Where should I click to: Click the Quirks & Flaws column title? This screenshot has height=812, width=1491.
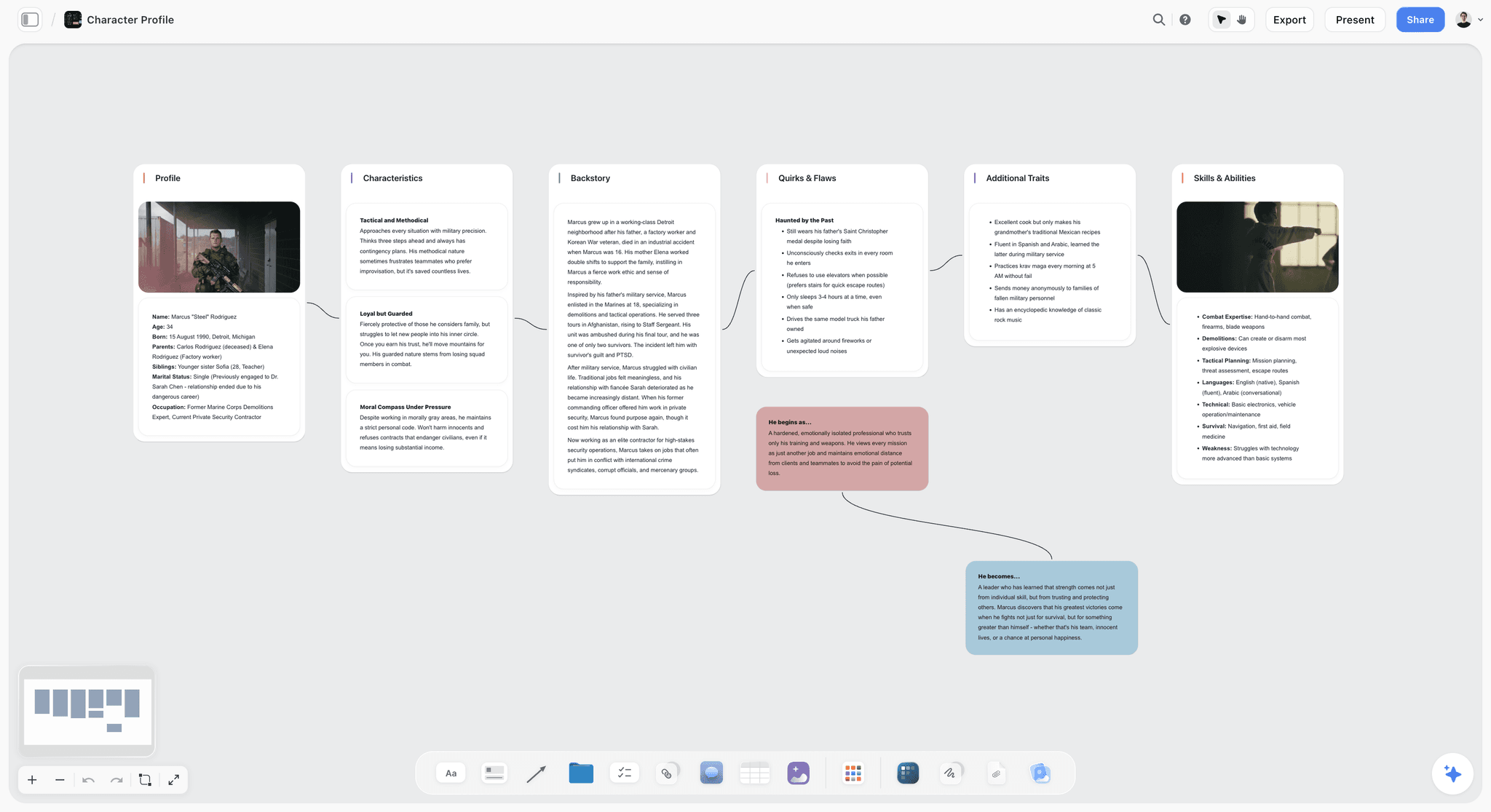pyautogui.click(x=807, y=178)
